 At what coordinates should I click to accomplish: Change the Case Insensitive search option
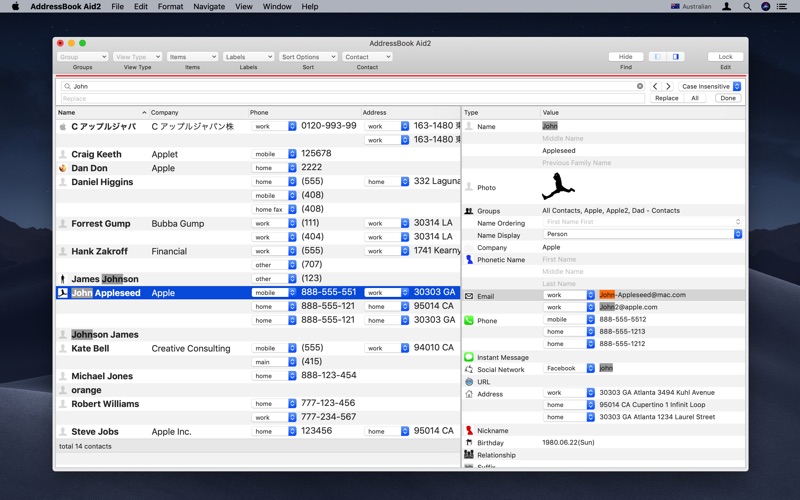click(710, 86)
